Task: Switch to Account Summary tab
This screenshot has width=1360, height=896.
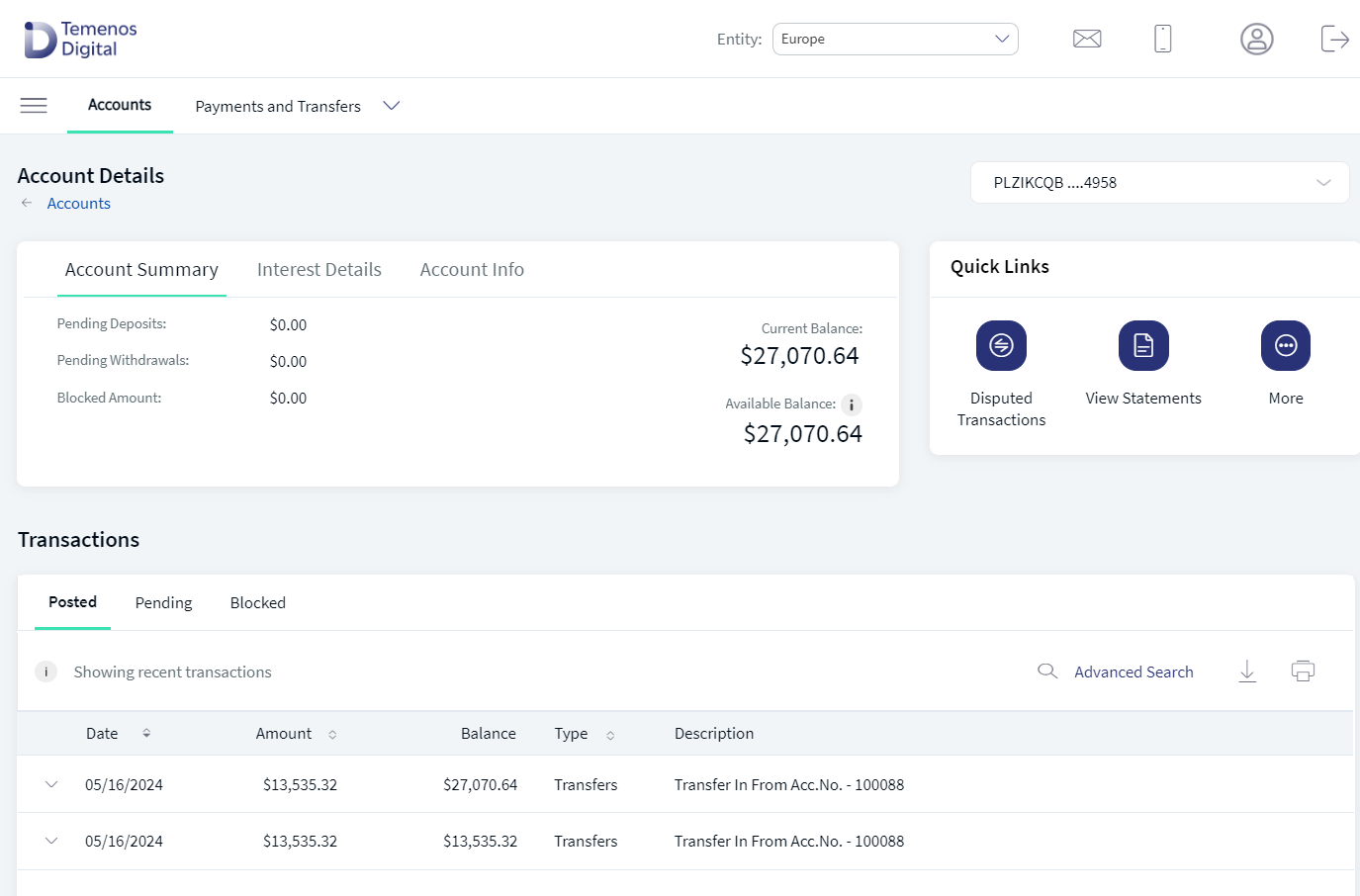Action: pos(141,269)
